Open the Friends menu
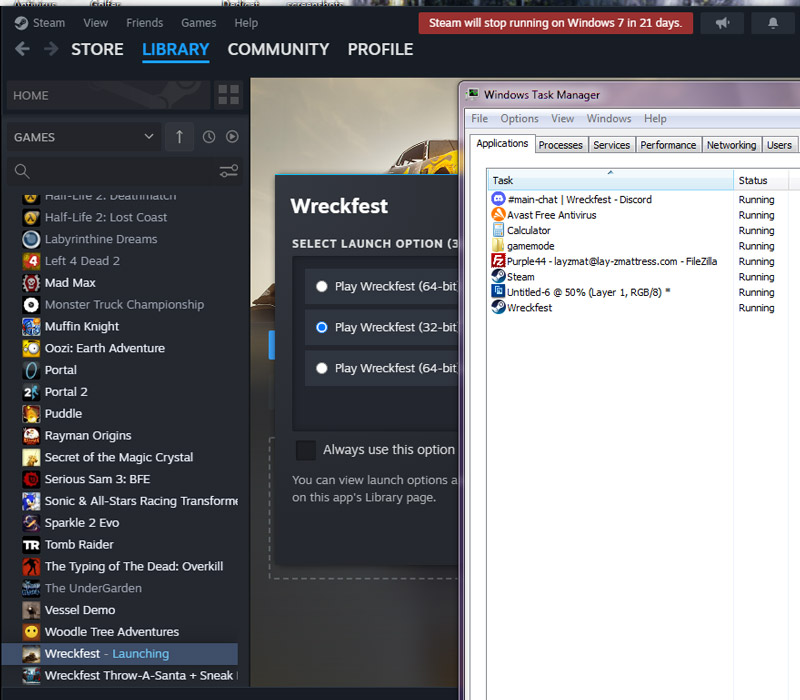The width and height of the screenshot is (800, 700). point(144,23)
